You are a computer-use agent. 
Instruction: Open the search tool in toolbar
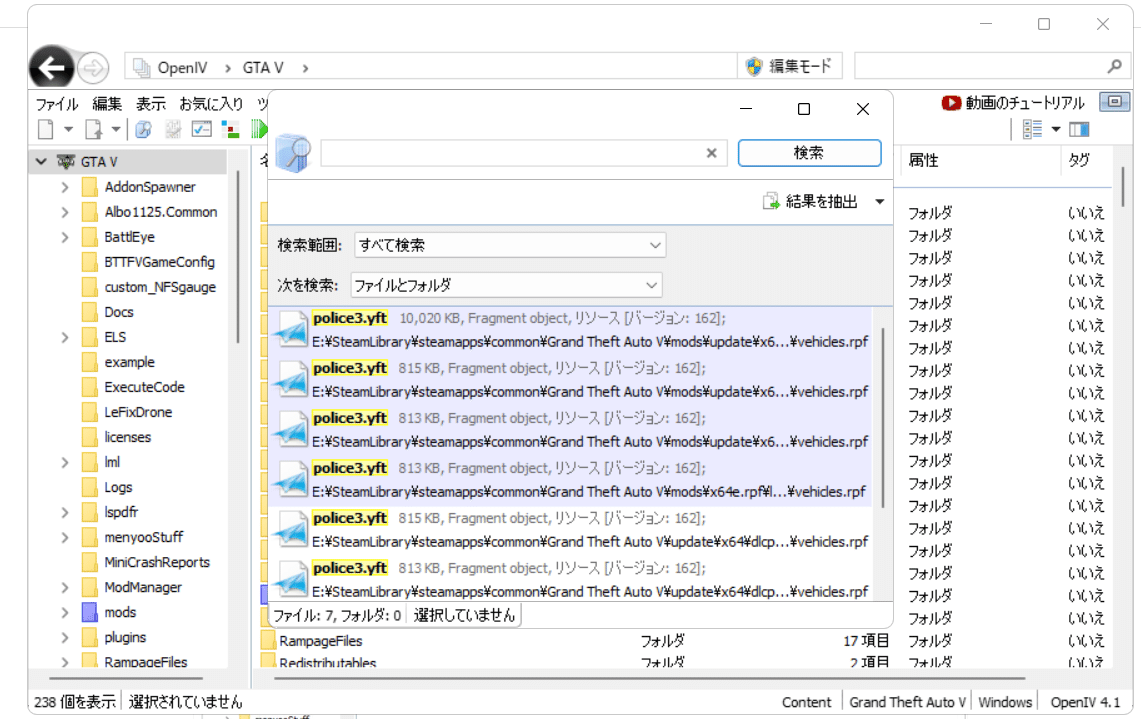coord(144,130)
